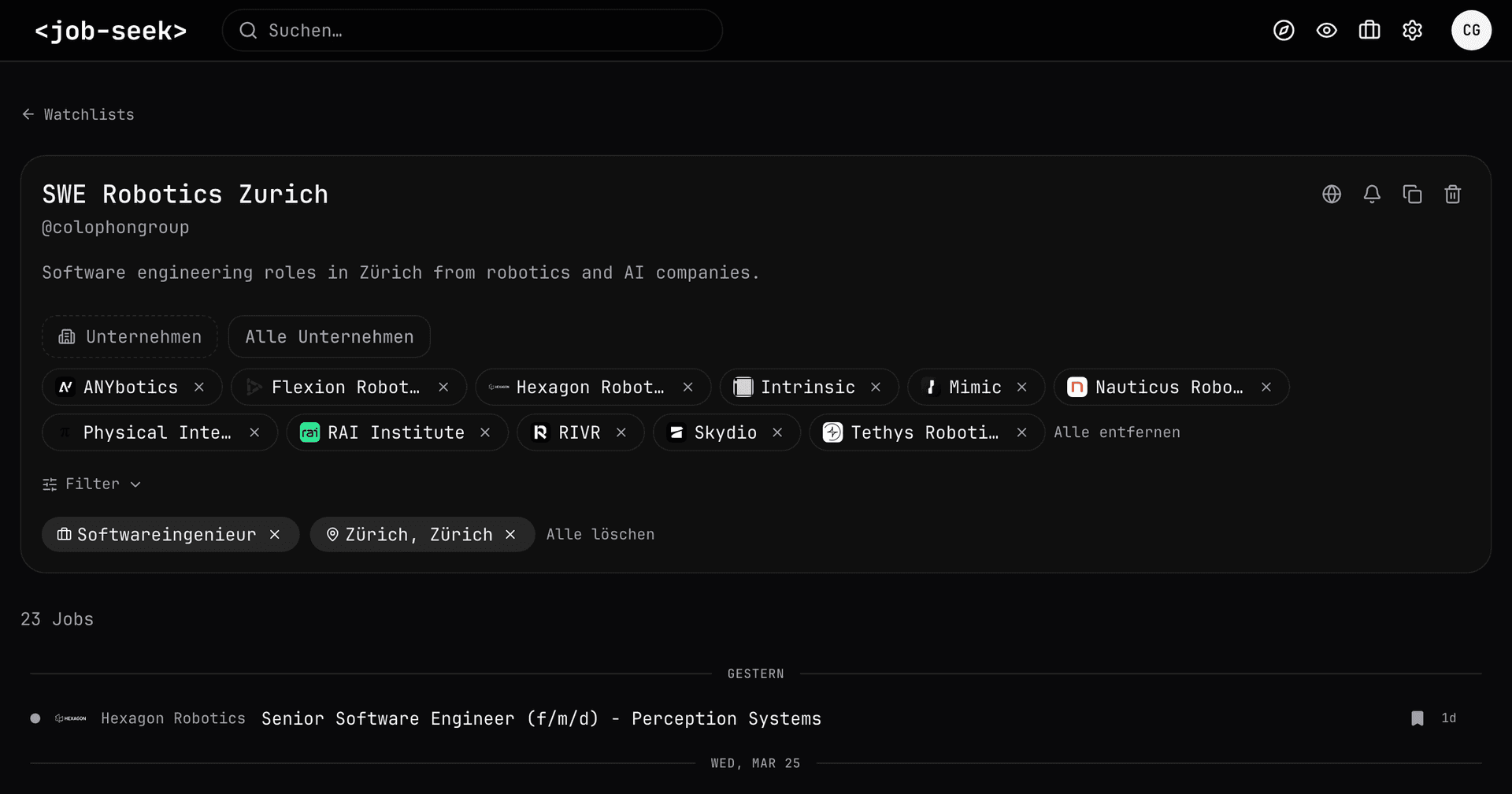Remove ANYbotics company chip
The width and height of the screenshot is (1512, 794).
click(199, 388)
